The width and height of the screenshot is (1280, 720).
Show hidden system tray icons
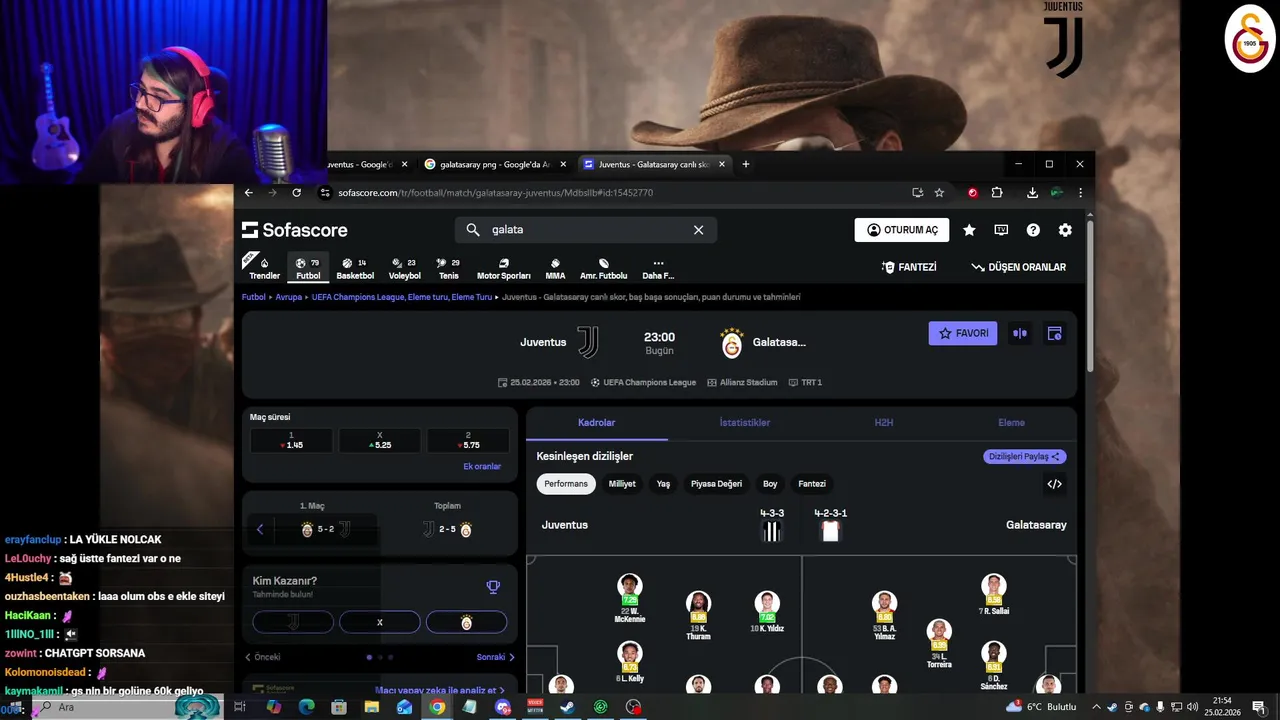pyautogui.click(x=1096, y=707)
